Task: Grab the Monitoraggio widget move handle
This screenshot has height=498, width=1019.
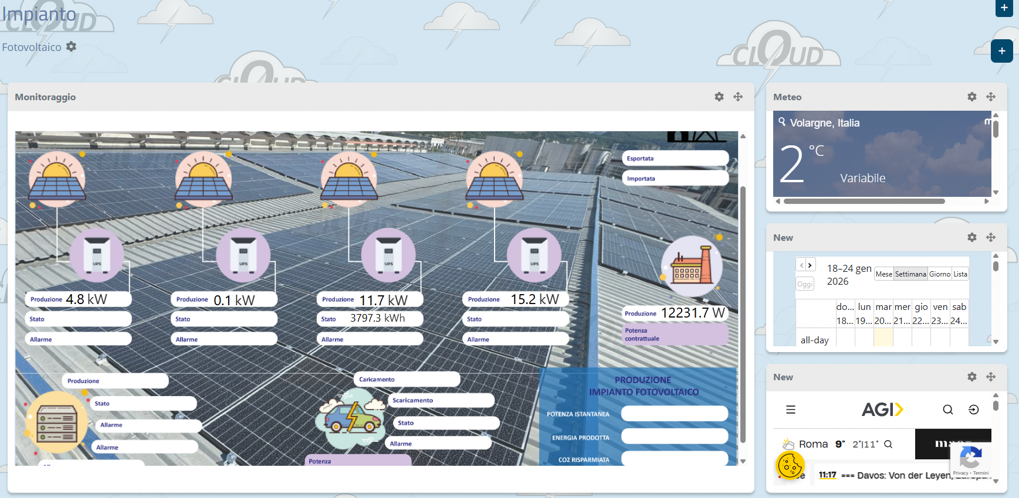Action: 738,97
